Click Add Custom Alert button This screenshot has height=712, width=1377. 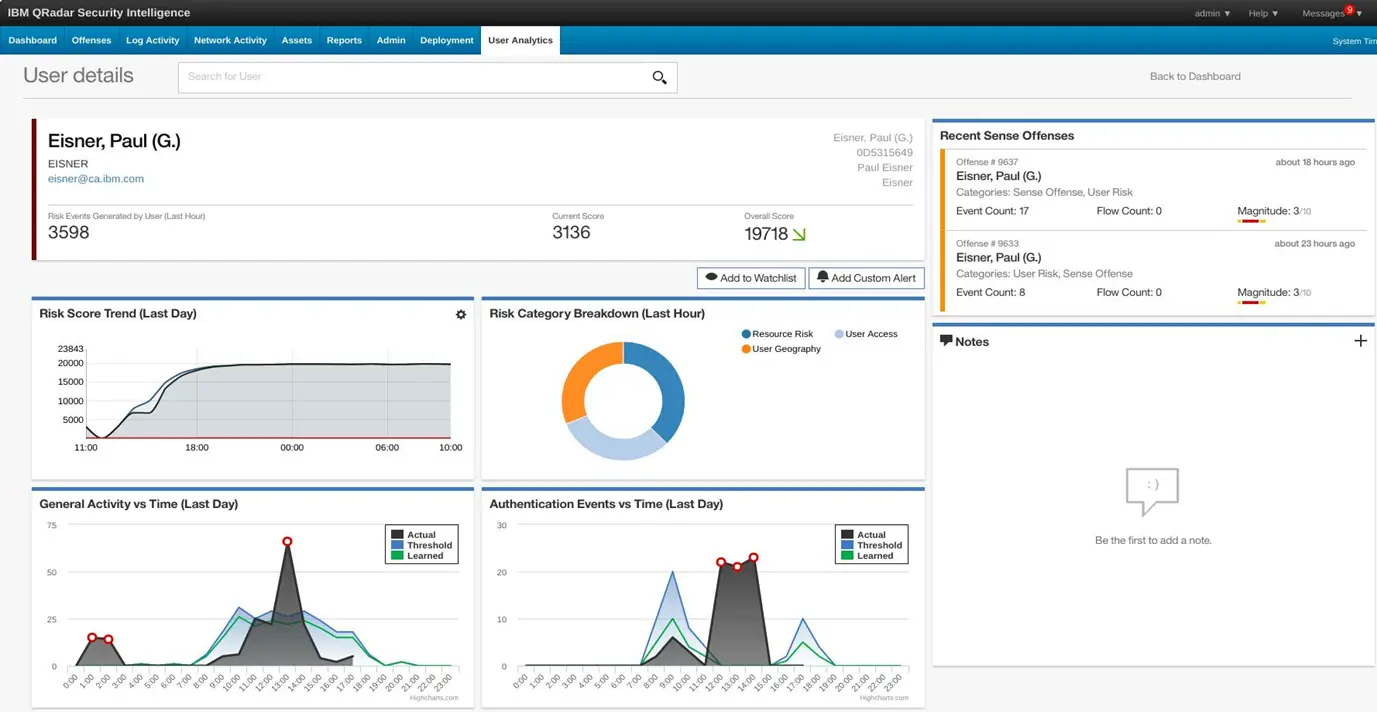point(866,278)
